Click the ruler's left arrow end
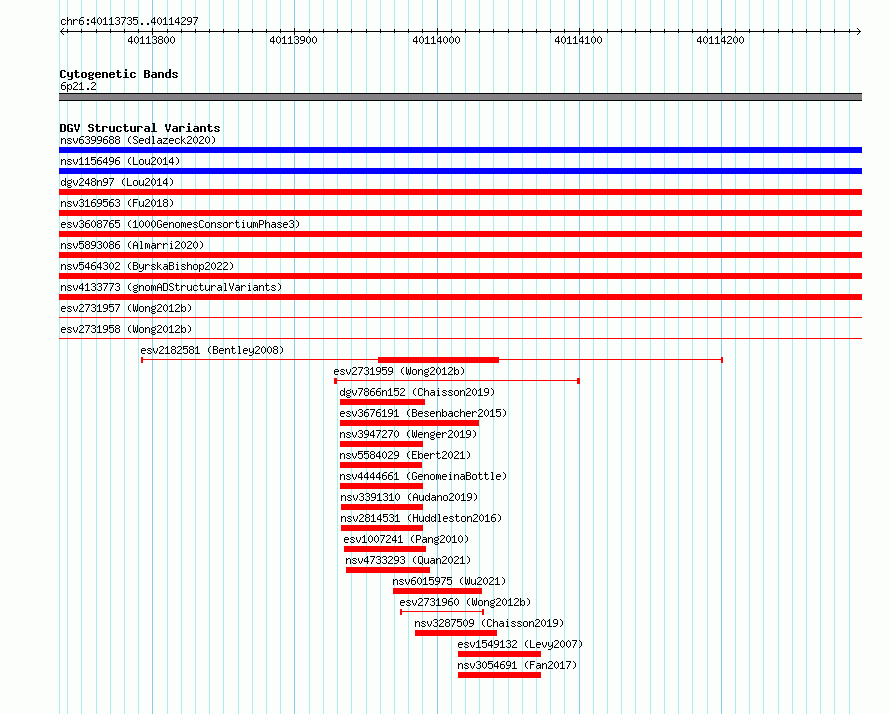 click(62, 31)
